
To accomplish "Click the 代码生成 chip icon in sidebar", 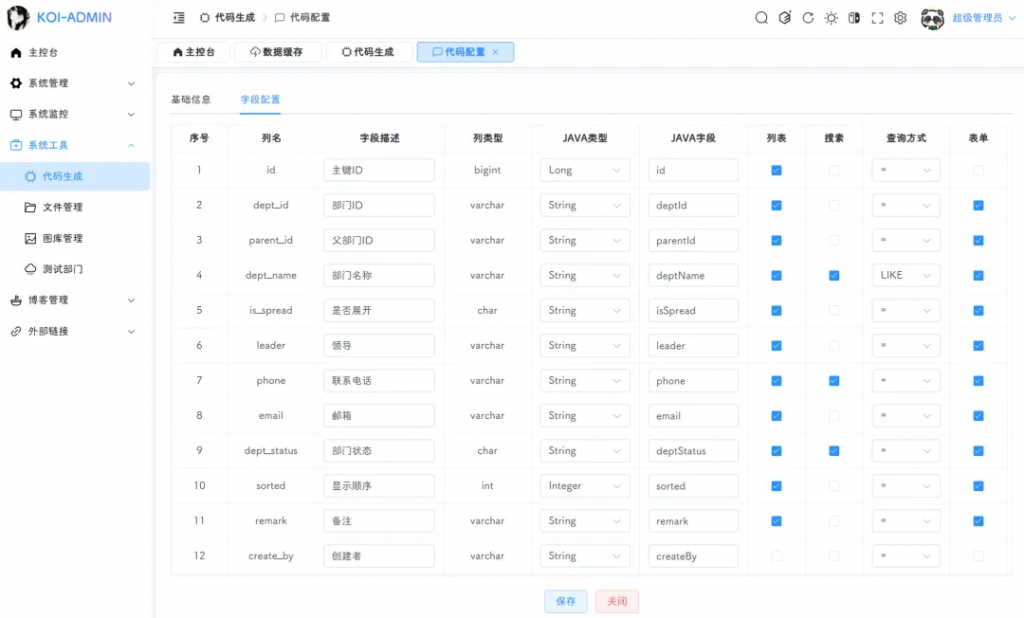I will click(30, 176).
